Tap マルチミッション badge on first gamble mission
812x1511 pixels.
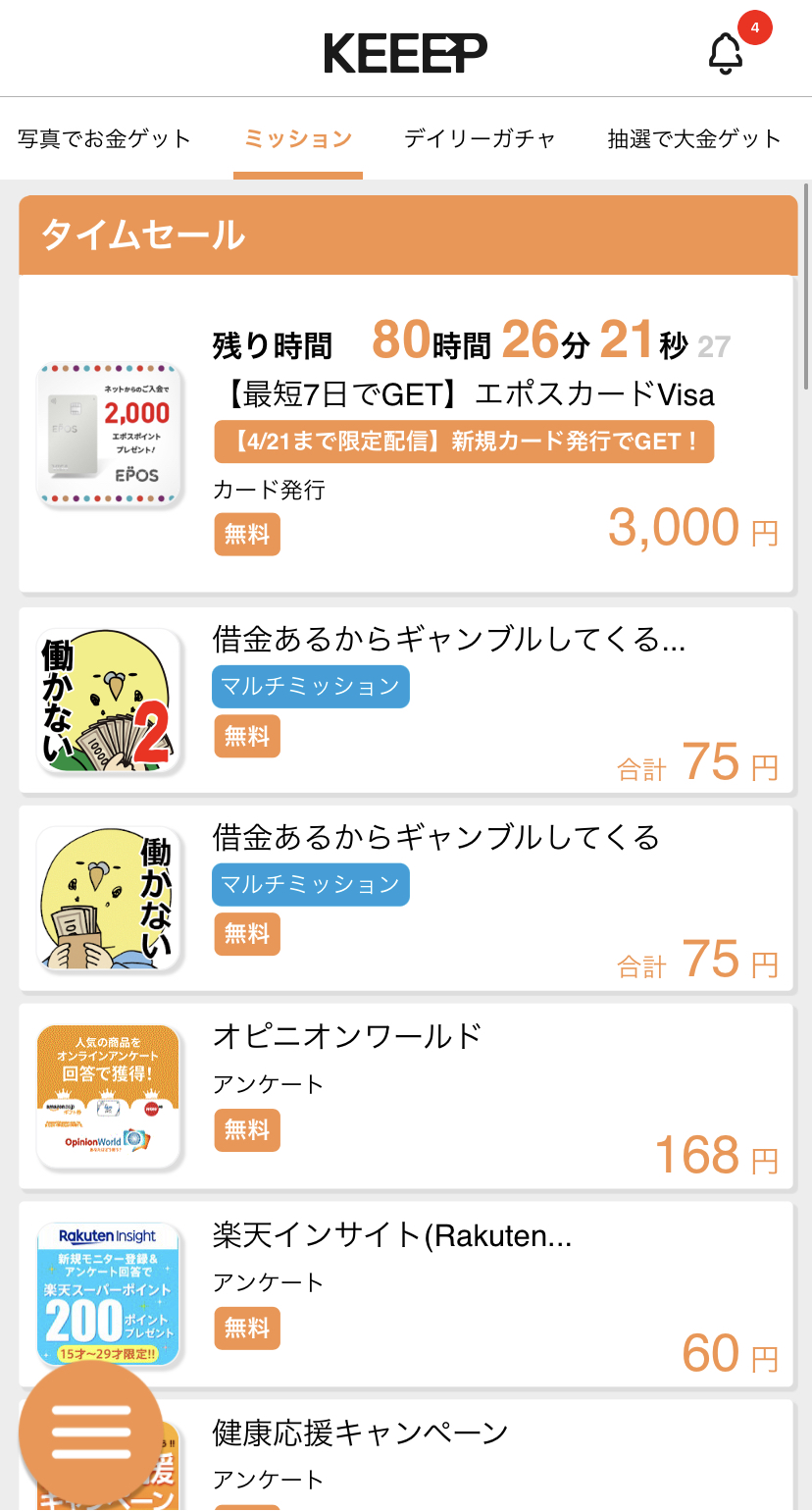tap(311, 687)
